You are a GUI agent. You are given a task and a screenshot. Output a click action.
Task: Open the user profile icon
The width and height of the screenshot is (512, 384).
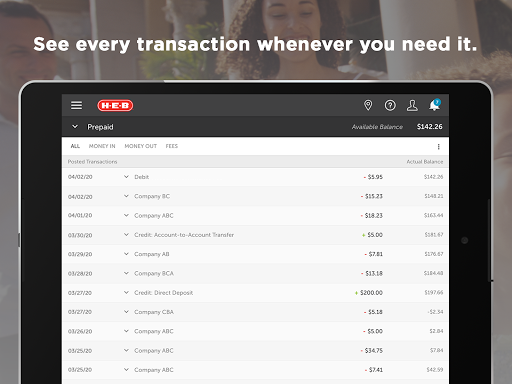(412, 105)
